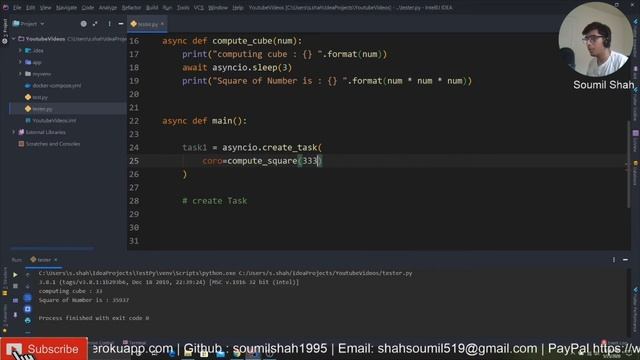Click the Project tree horizontal scrollbar
The height and width of the screenshot is (360, 640).
click(x=52, y=248)
